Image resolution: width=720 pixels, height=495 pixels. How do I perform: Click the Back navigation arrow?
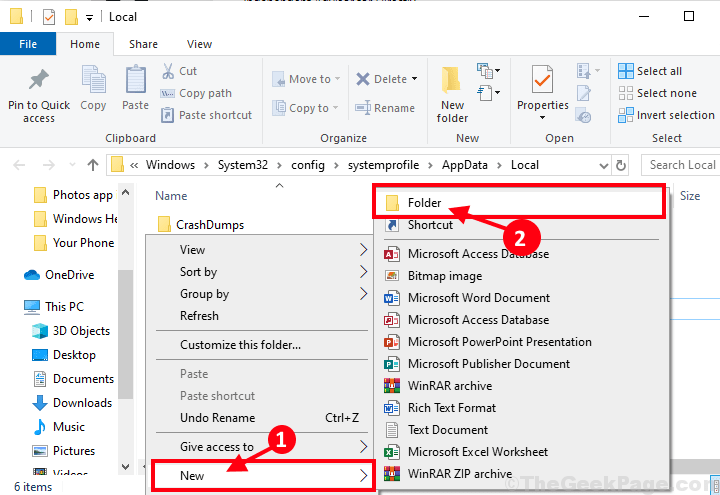[19, 165]
